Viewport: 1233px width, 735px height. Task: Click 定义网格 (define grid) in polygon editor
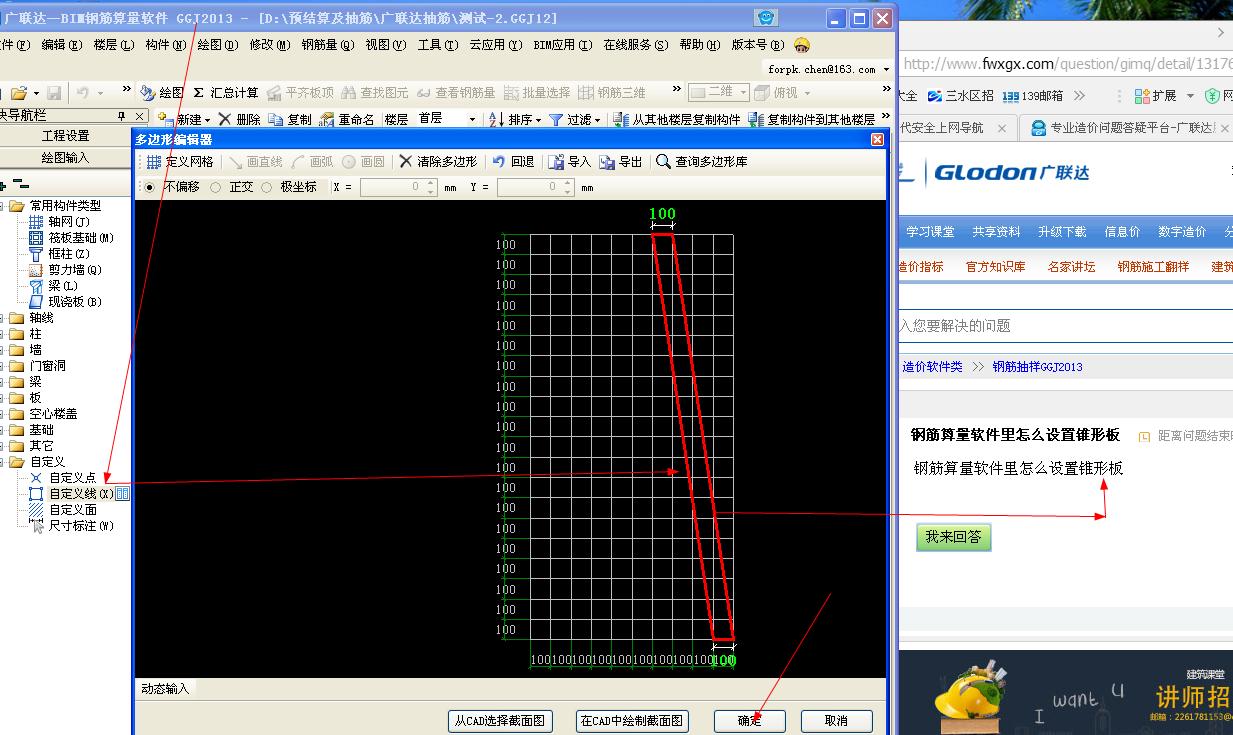pyautogui.click(x=180, y=162)
